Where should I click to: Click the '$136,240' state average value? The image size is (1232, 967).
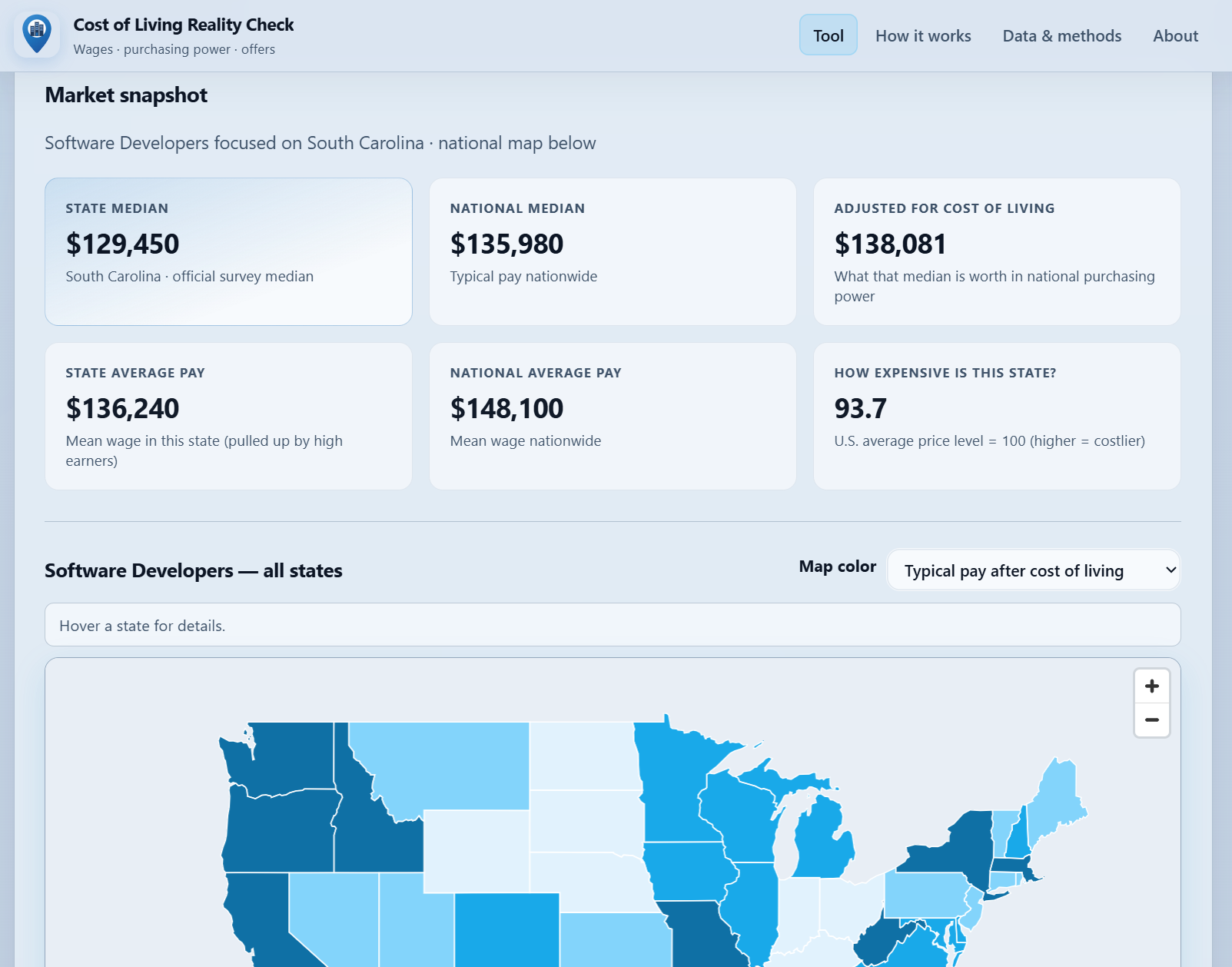pyautogui.click(x=122, y=408)
